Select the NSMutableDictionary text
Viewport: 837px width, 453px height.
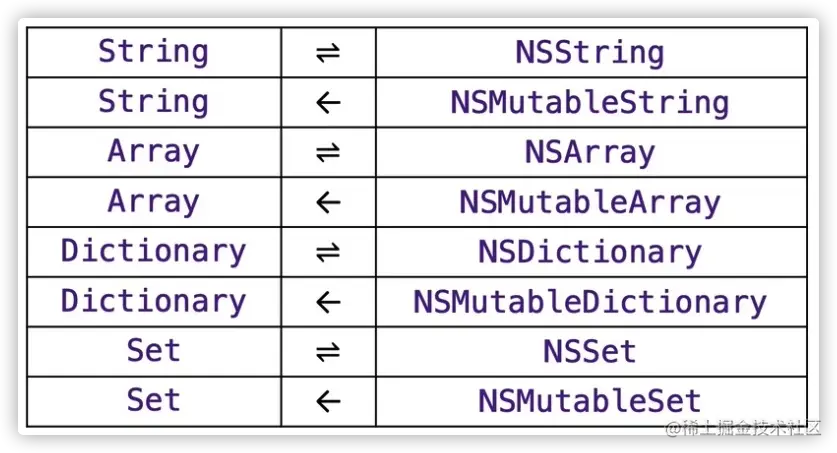coord(590,303)
